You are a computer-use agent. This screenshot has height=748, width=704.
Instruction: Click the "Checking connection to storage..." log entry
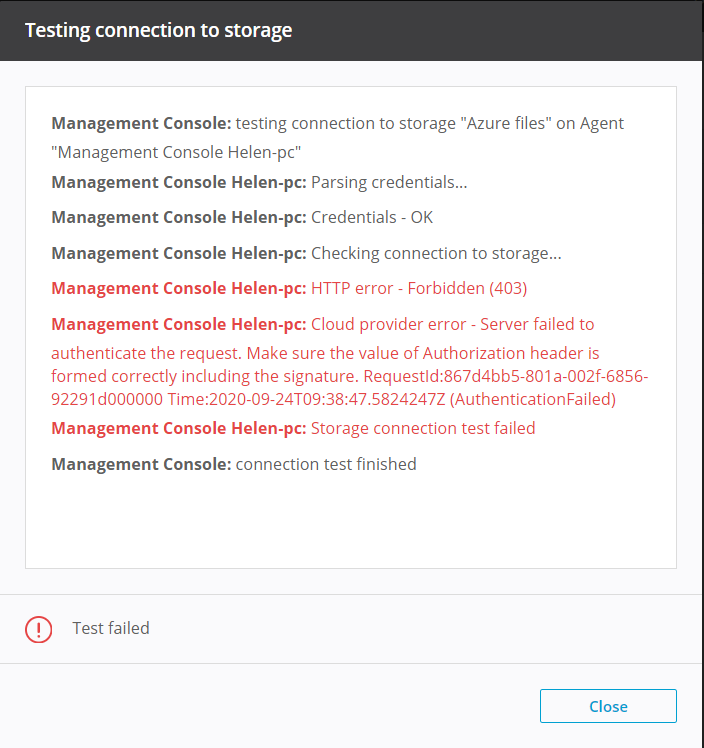(436, 254)
